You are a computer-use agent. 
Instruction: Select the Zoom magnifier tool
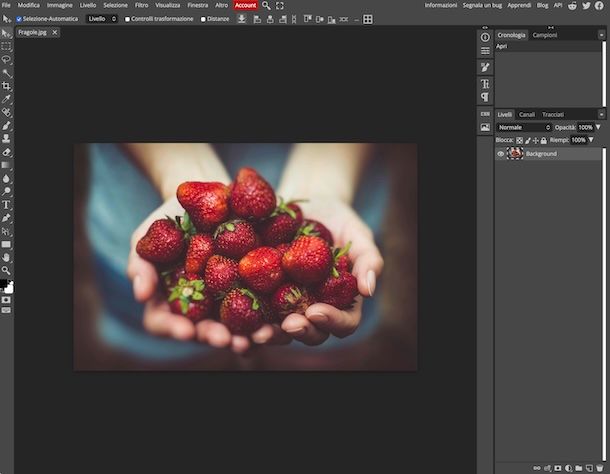click(6, 270)
